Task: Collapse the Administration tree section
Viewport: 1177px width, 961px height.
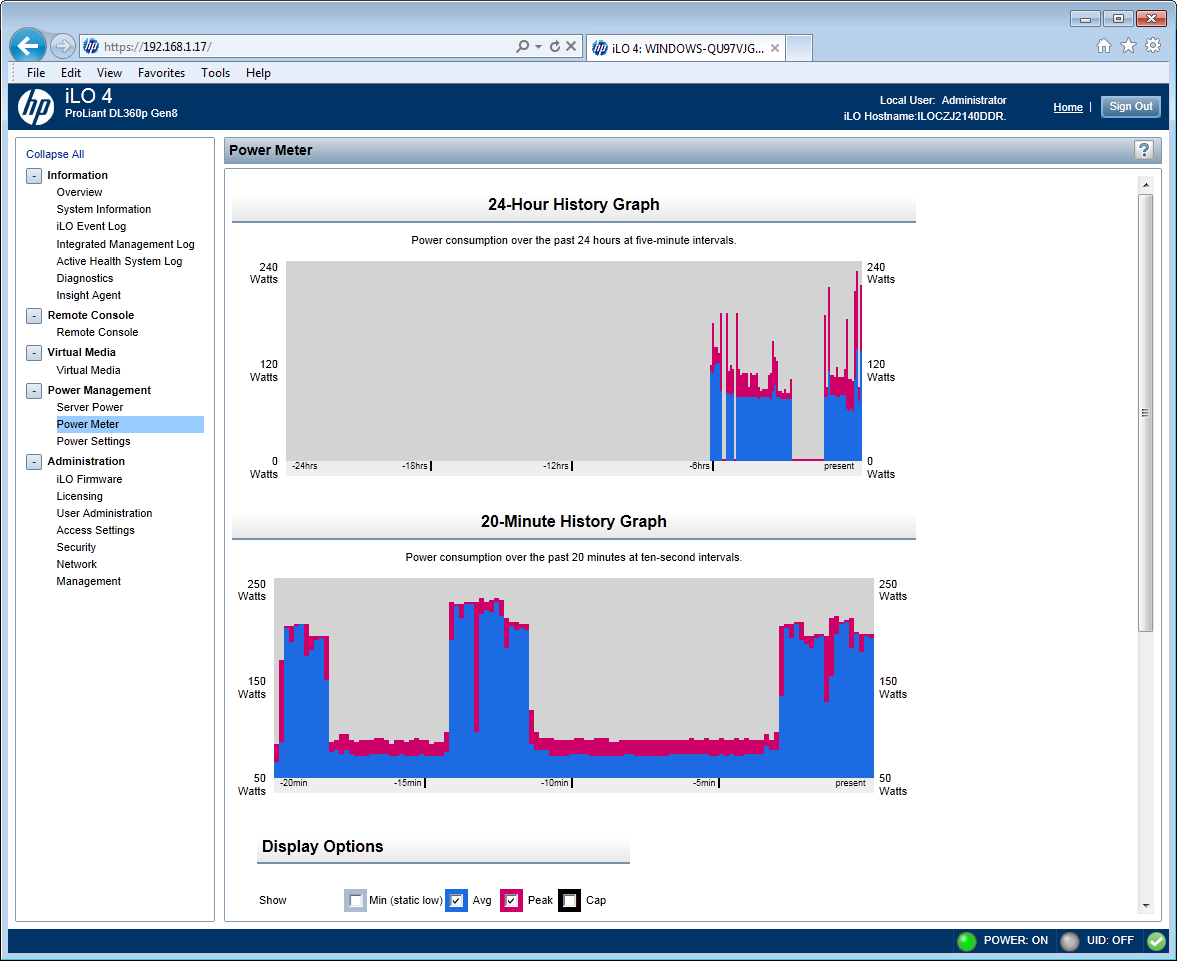Action: (x=34, y=462)
